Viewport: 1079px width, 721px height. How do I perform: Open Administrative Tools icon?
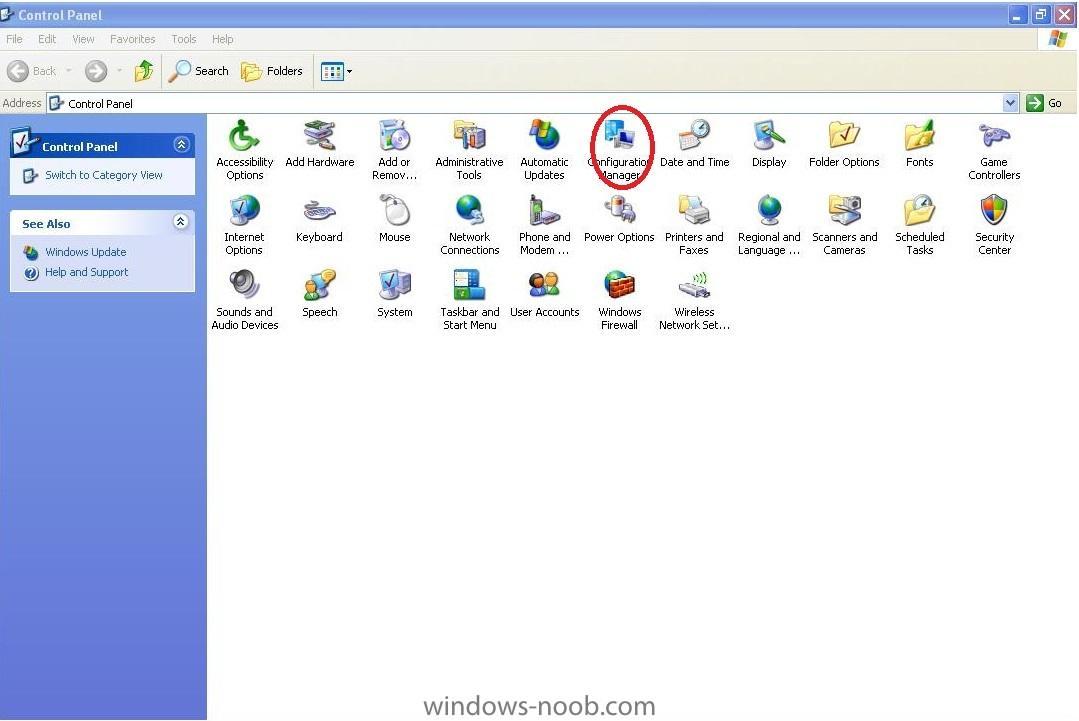[469, 150]
